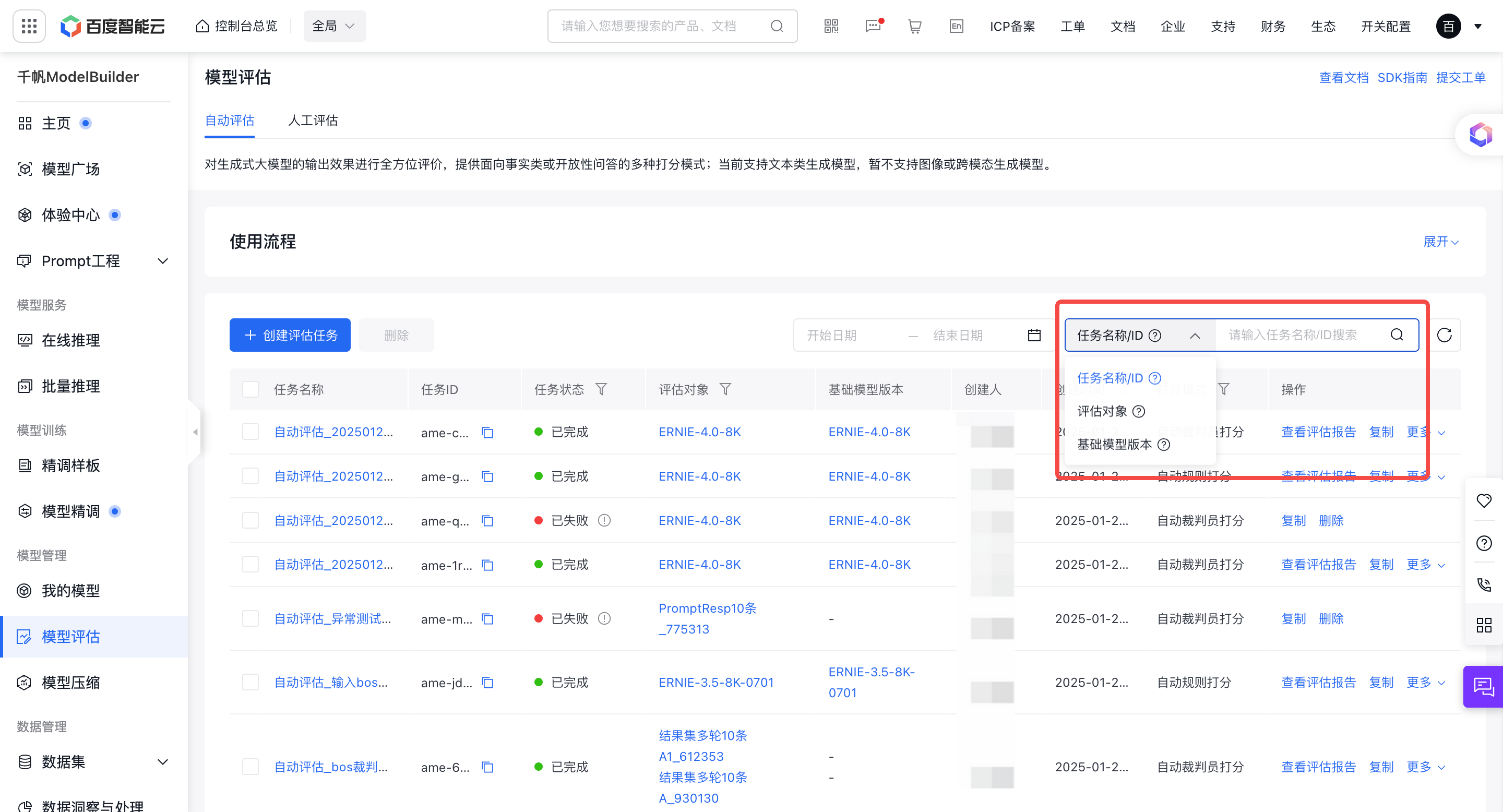
Task: Delete the 自动评估_异常测试... task via 删除
Action: [1331, 618]
